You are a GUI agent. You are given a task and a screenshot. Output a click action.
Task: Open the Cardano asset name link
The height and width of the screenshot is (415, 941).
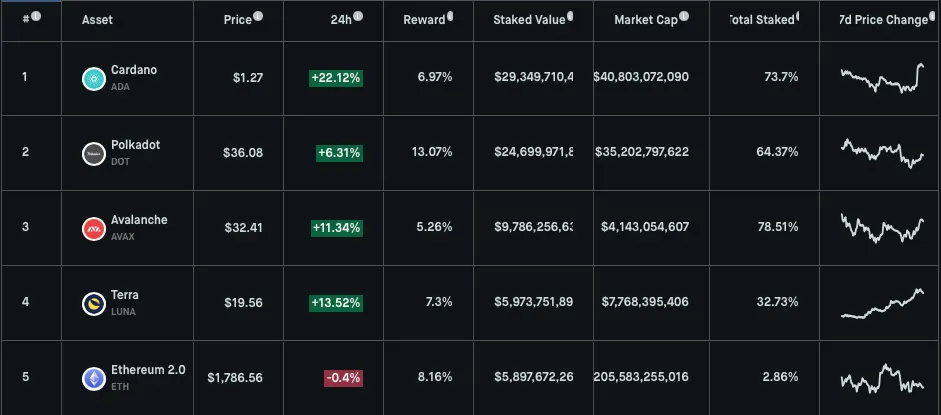point(135,70)
